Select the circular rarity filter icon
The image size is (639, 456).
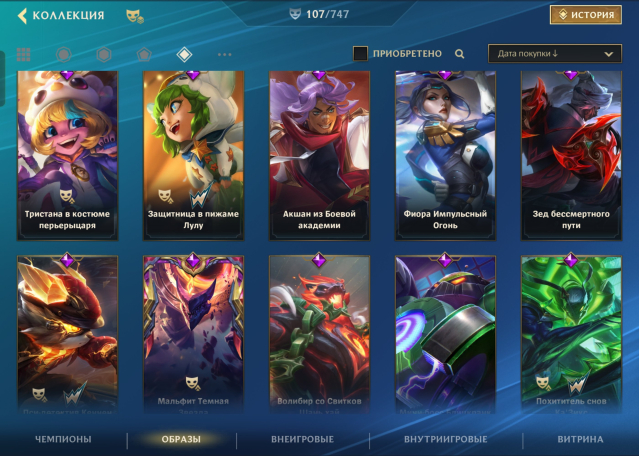point(64,54)
